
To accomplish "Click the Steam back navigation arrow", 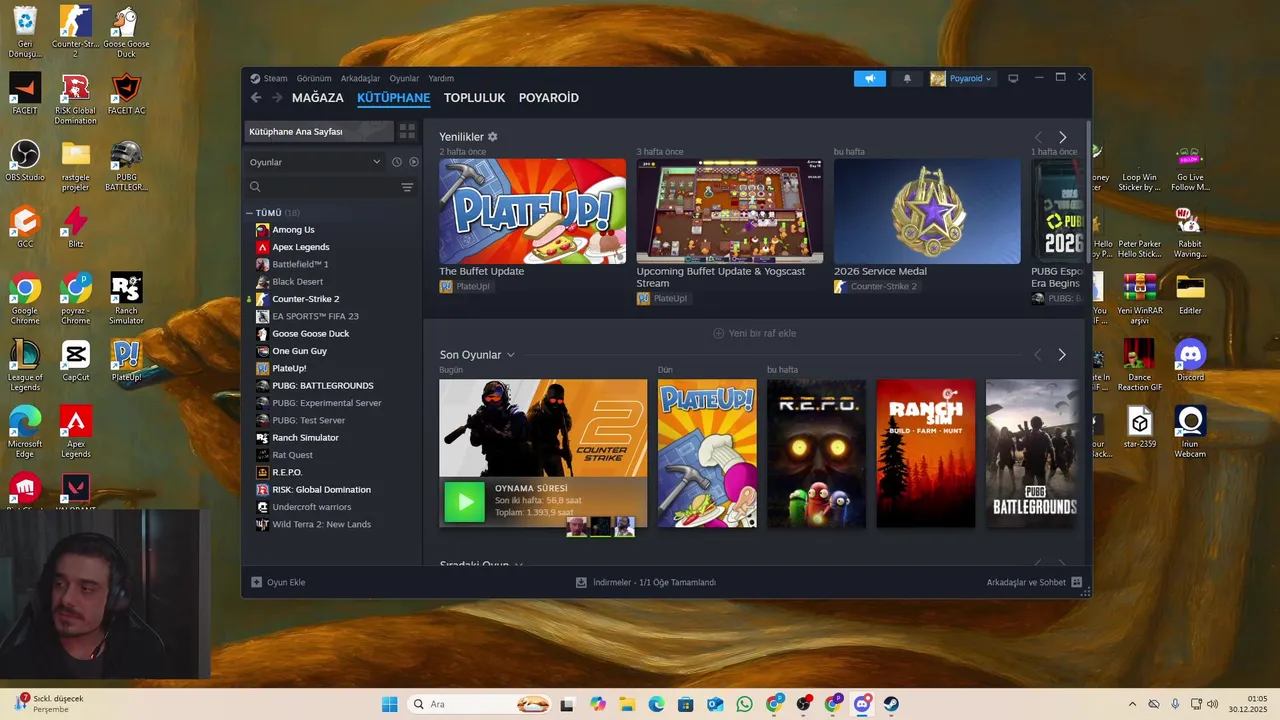I will (x=256, y=98).
